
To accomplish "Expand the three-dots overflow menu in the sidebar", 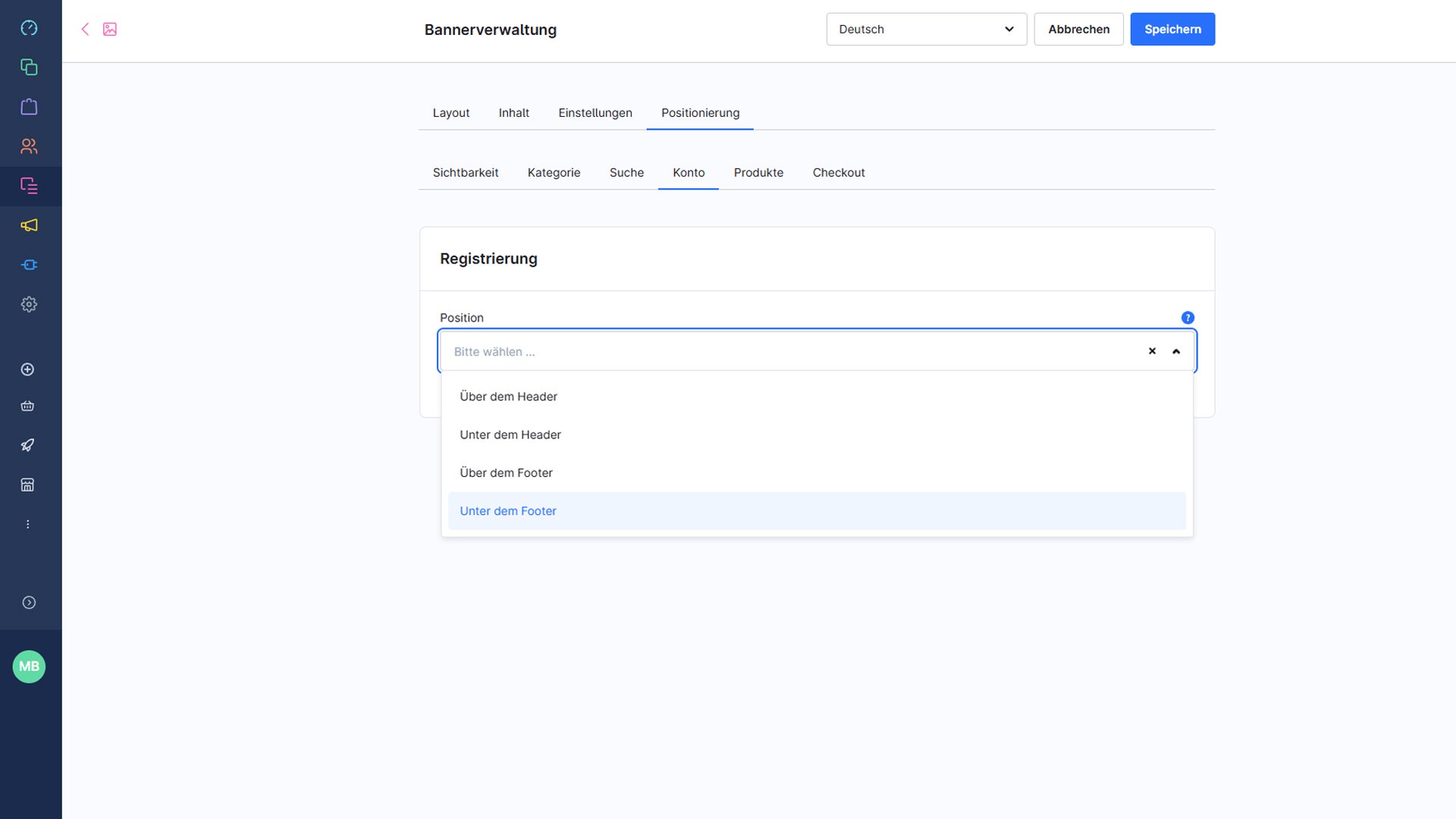I will (x=29, y=523).
